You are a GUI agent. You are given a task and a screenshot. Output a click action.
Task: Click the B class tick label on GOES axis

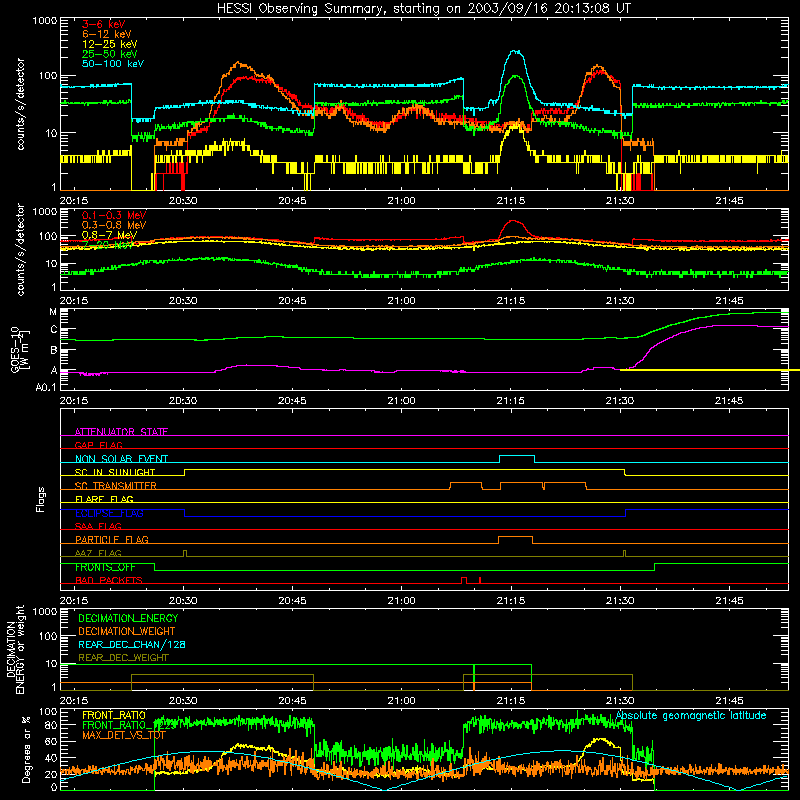[x=54, y=351]
